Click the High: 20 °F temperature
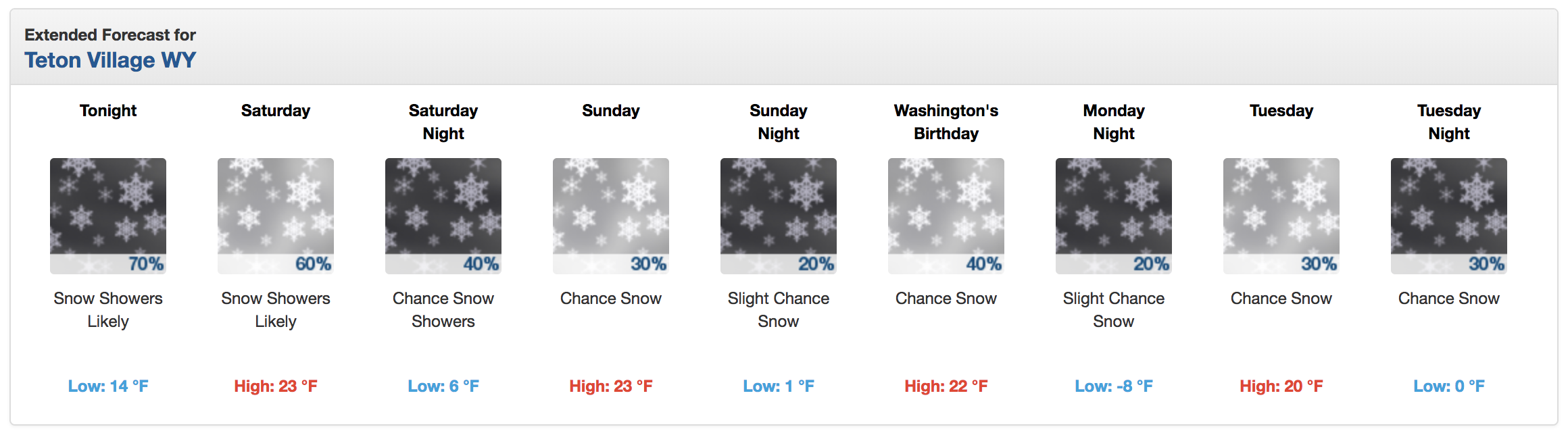This screenshot has width=1568, height=431. [x=1281, y=386]
